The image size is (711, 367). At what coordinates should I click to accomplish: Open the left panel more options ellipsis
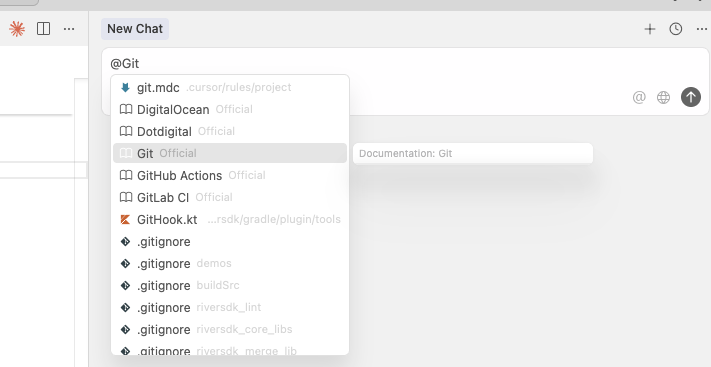69,29
